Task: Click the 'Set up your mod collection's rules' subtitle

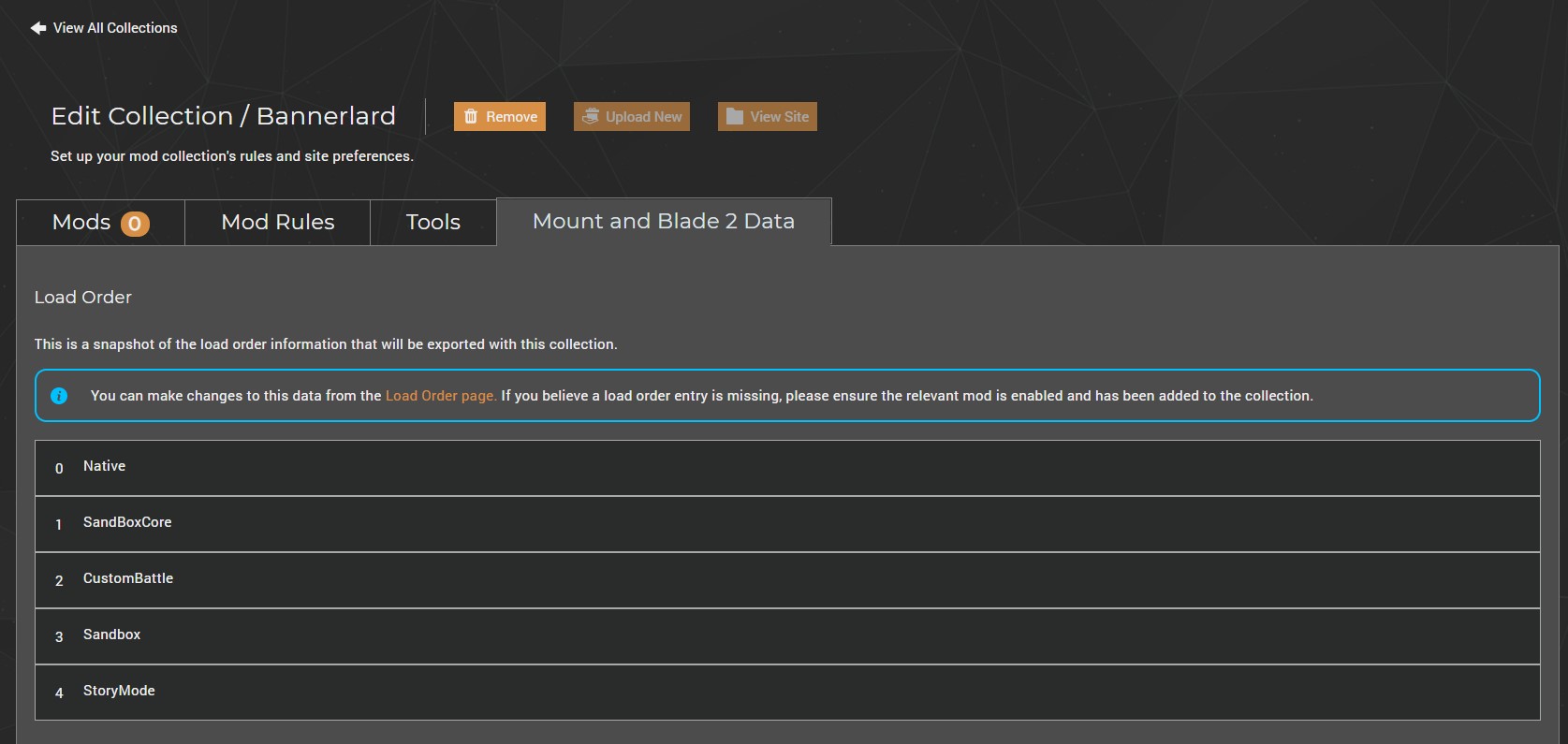Action: click(x=232, y=156)
